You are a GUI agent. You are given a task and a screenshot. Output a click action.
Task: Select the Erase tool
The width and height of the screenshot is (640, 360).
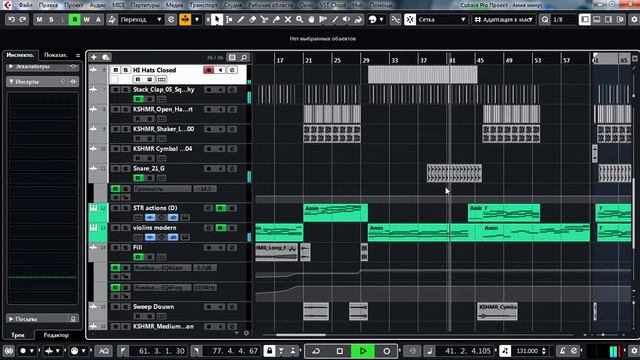tap(253, 20)
